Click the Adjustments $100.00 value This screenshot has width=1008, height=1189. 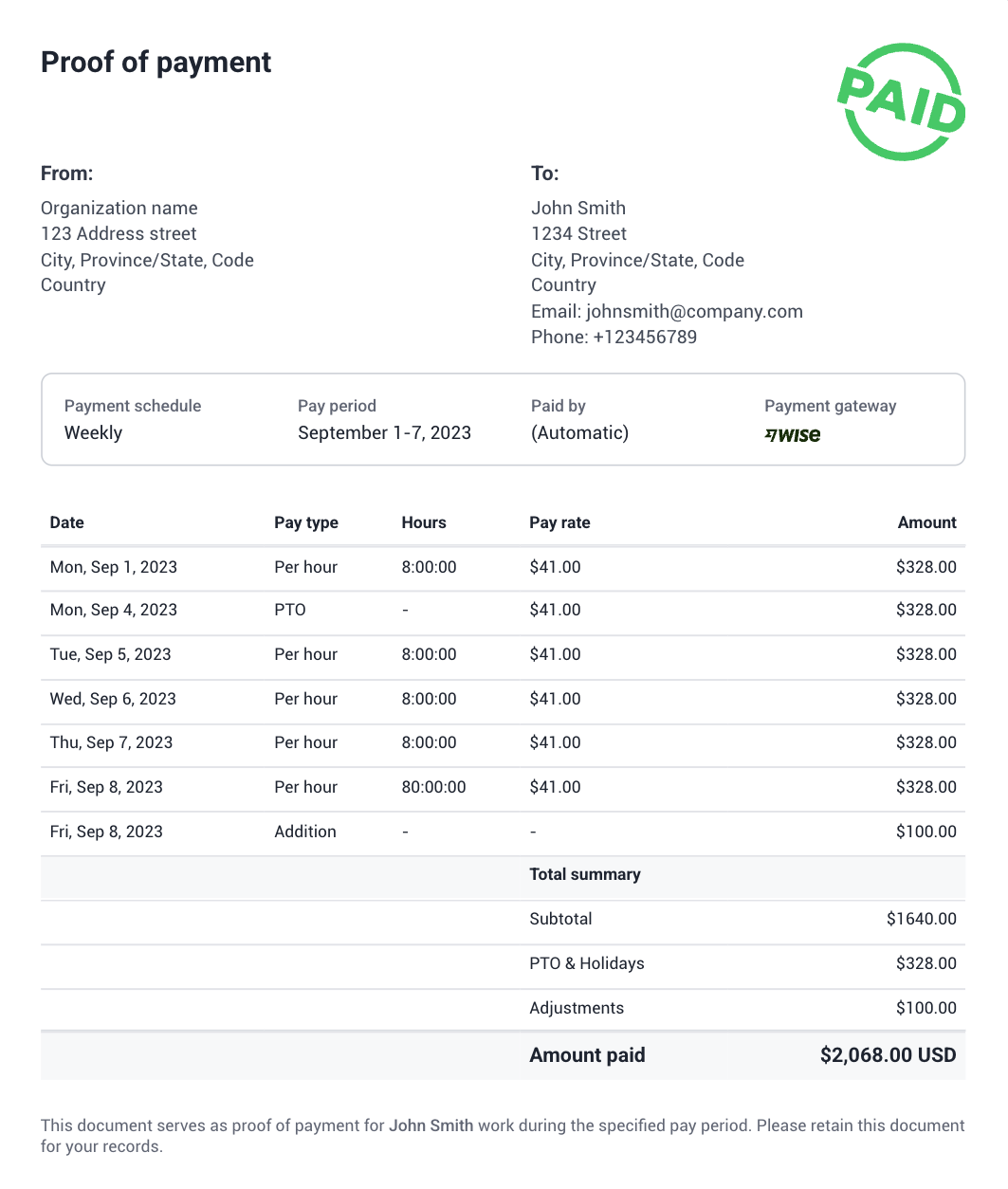click(926, 1008)
